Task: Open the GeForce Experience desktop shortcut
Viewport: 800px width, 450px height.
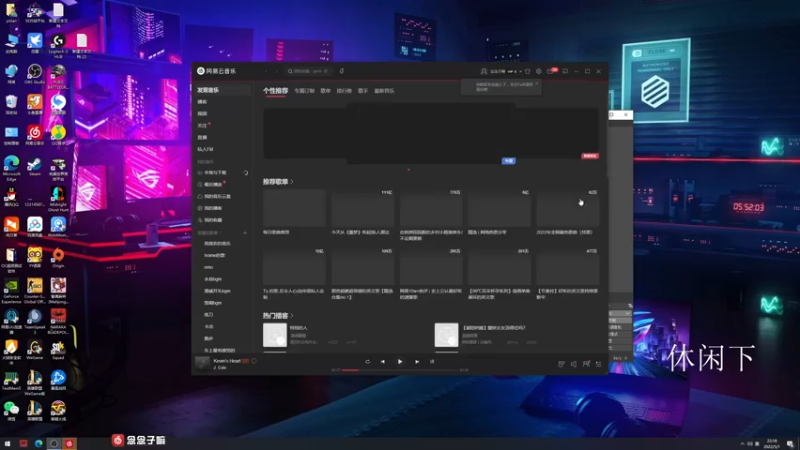Action: coord(11,291)
